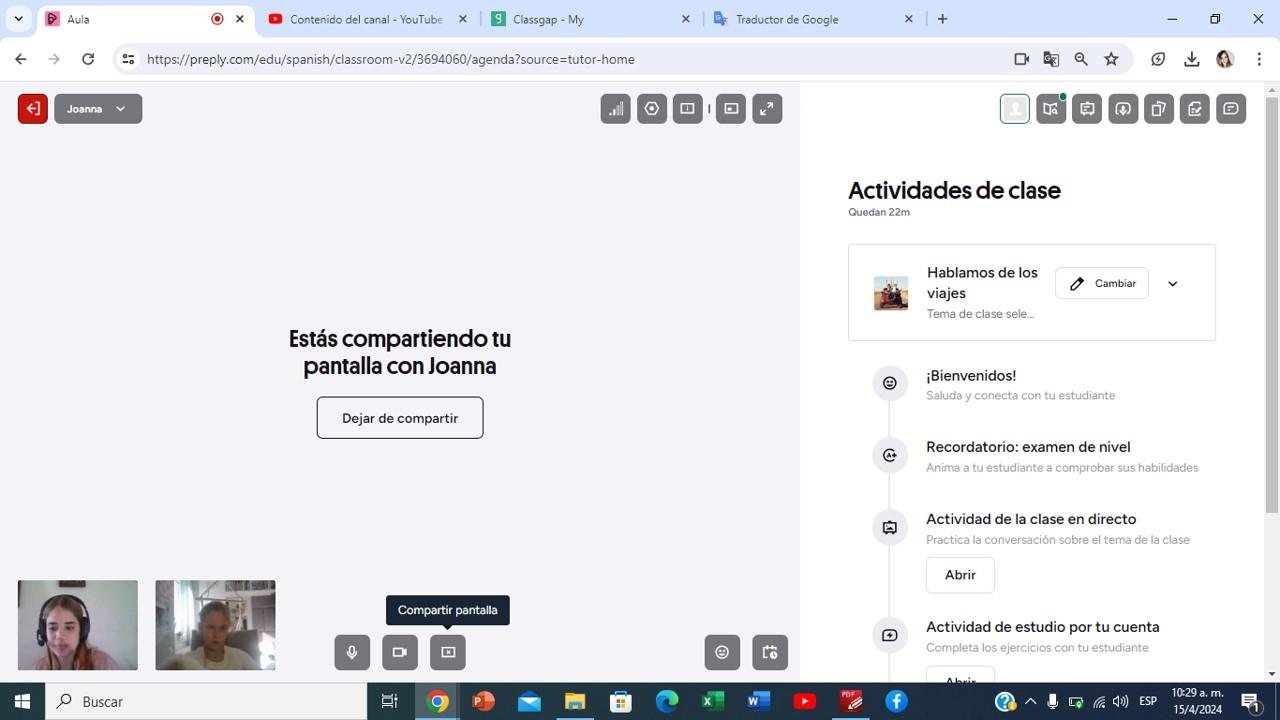
Task: Click Cambiar to change the lesson topic
Action: [x=1102, y=284]
